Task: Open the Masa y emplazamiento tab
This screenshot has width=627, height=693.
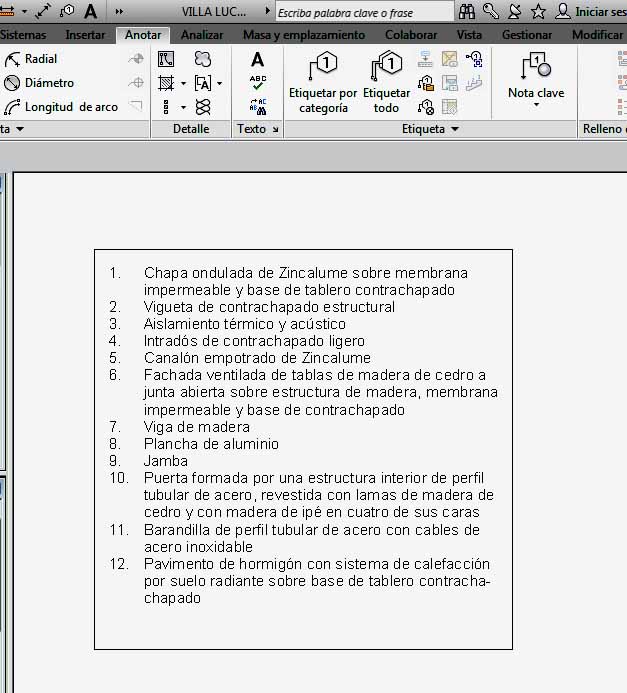Action: [303, 35]
